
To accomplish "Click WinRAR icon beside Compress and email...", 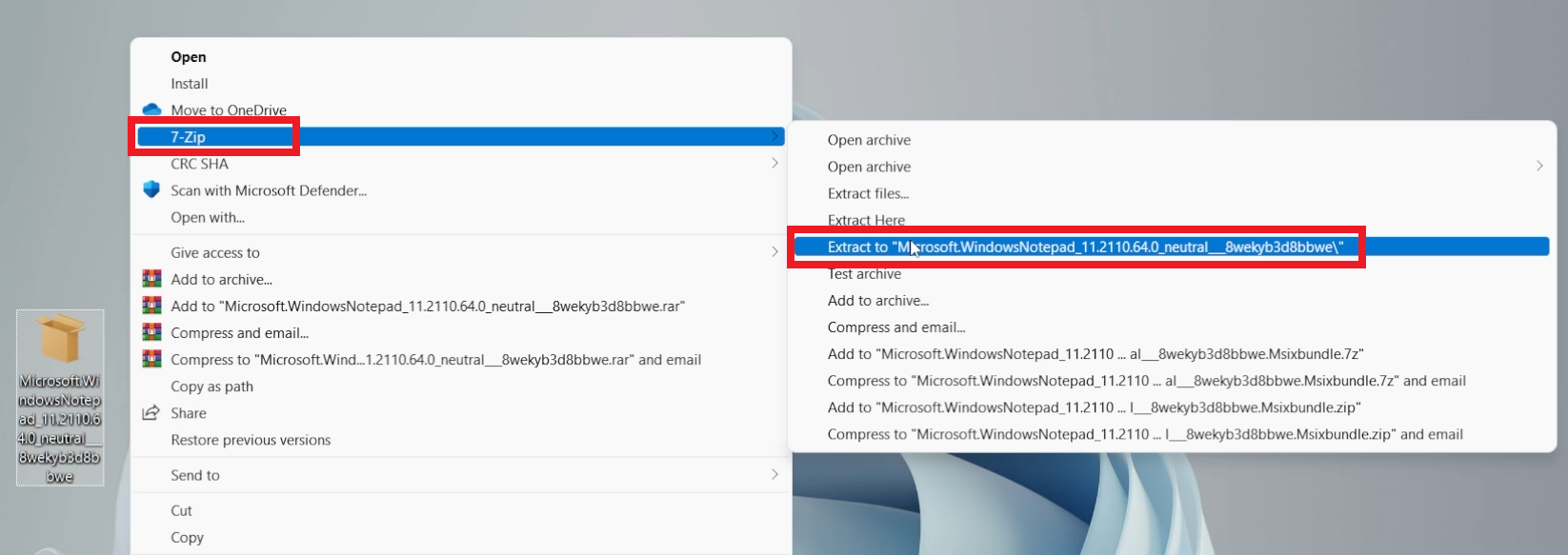I will [151, 332].
